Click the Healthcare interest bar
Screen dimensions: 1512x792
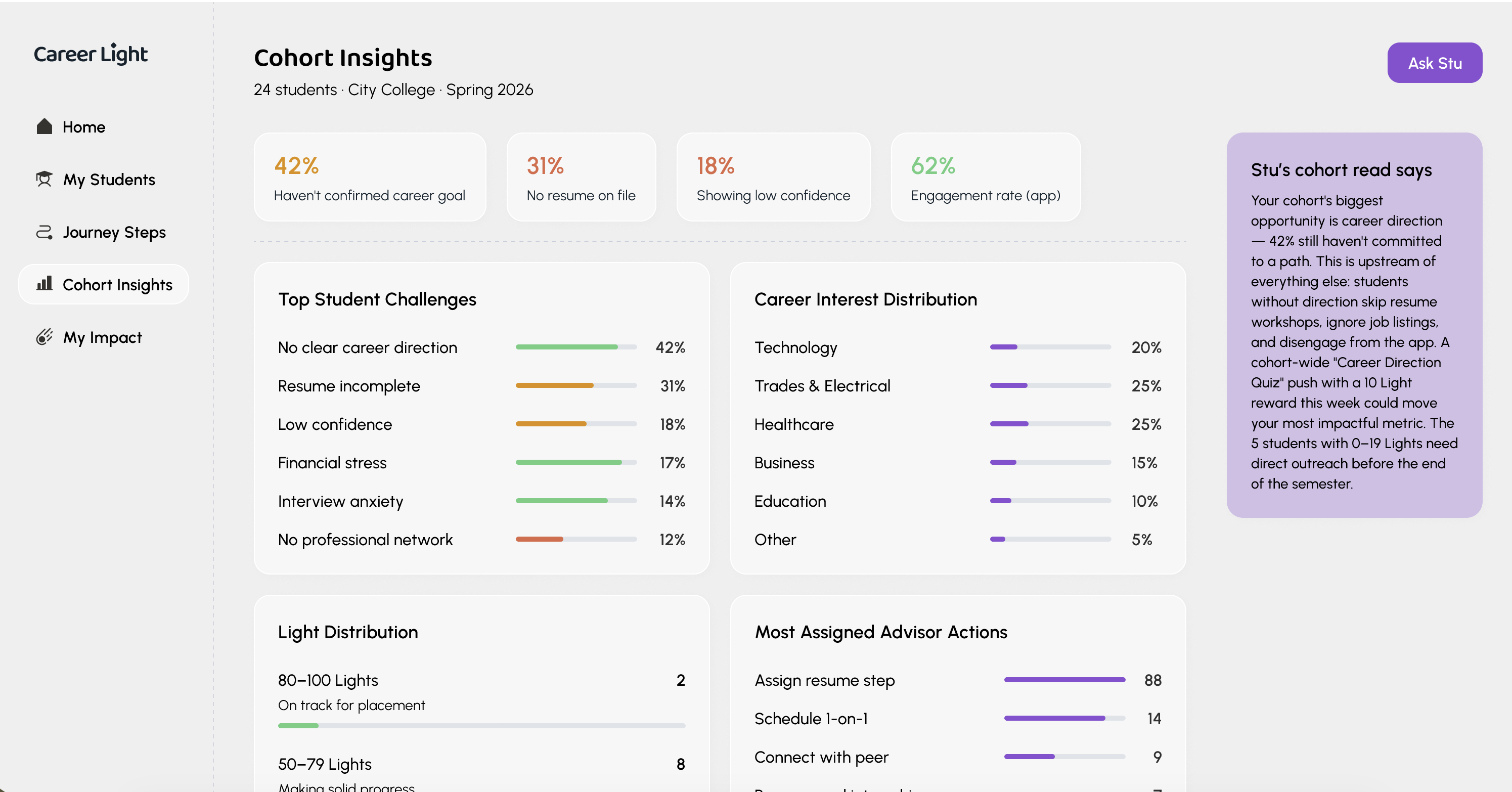click(1051, 424)
